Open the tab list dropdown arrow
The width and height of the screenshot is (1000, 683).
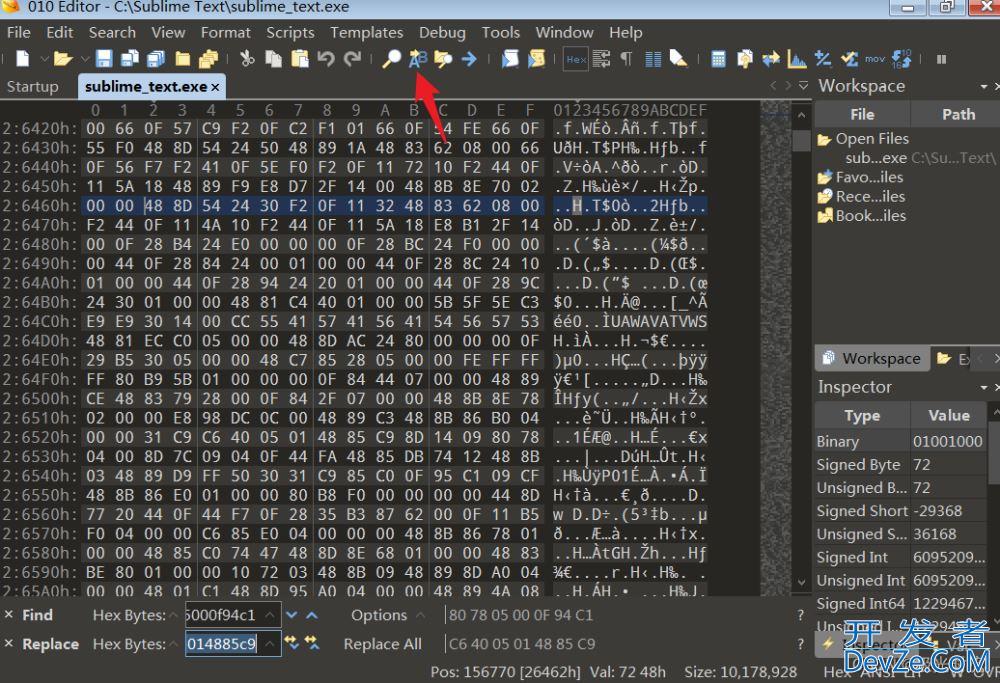[x=803, y=85]
